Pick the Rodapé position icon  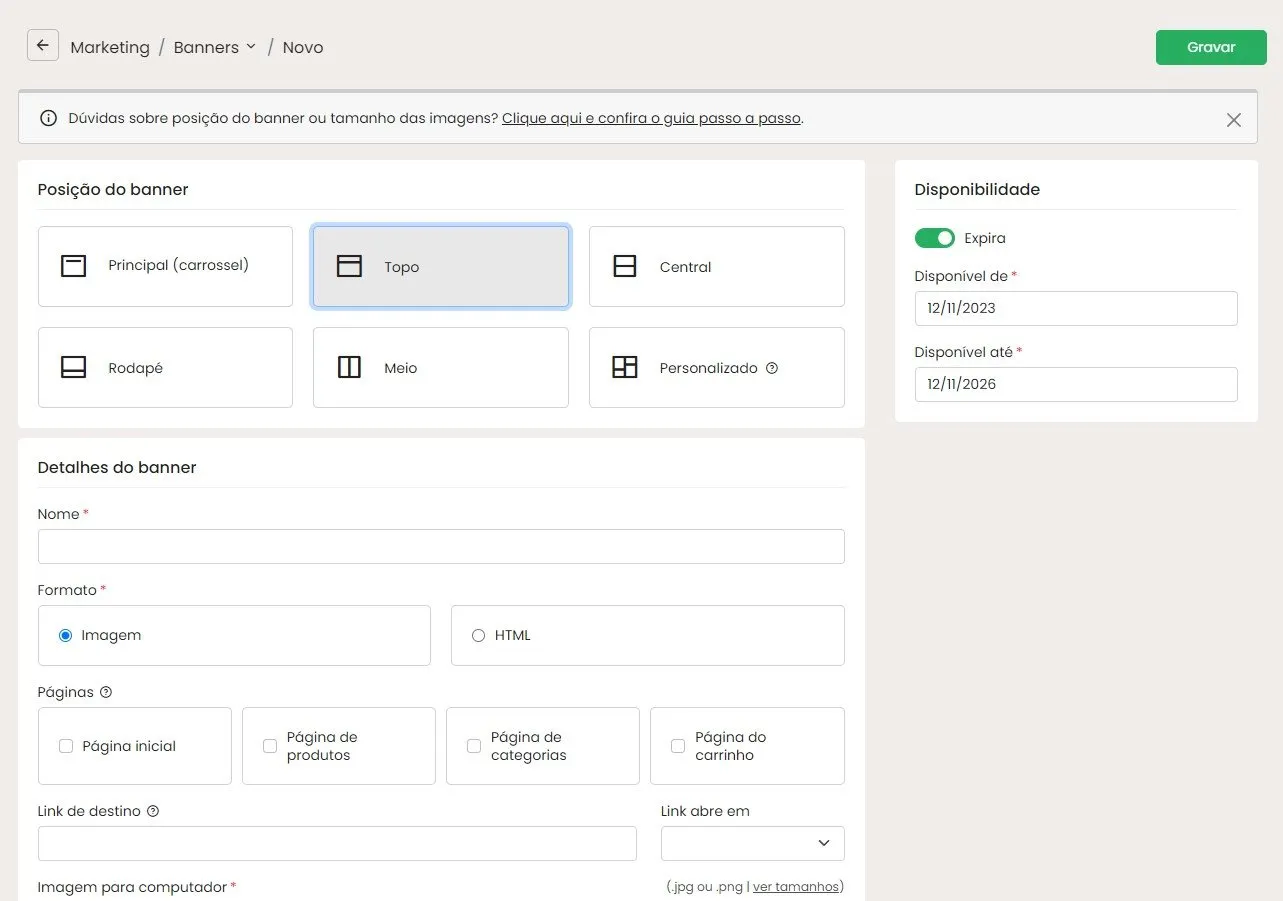73,367
